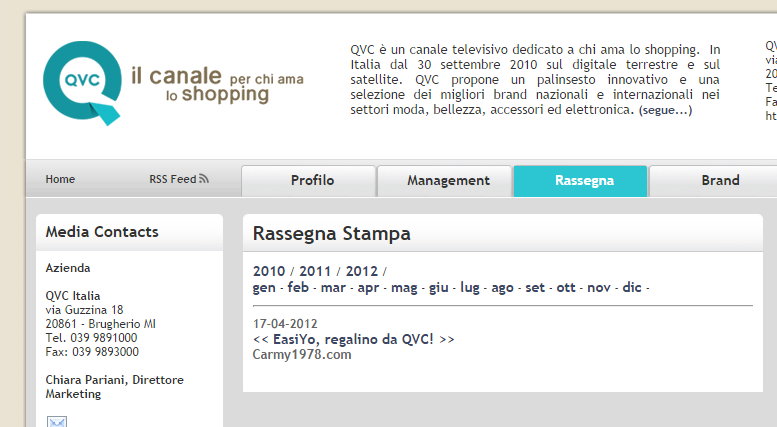Click the Fax: 039 9893000 line
Viewport: 777px width, 427px height.
point(92,352)
